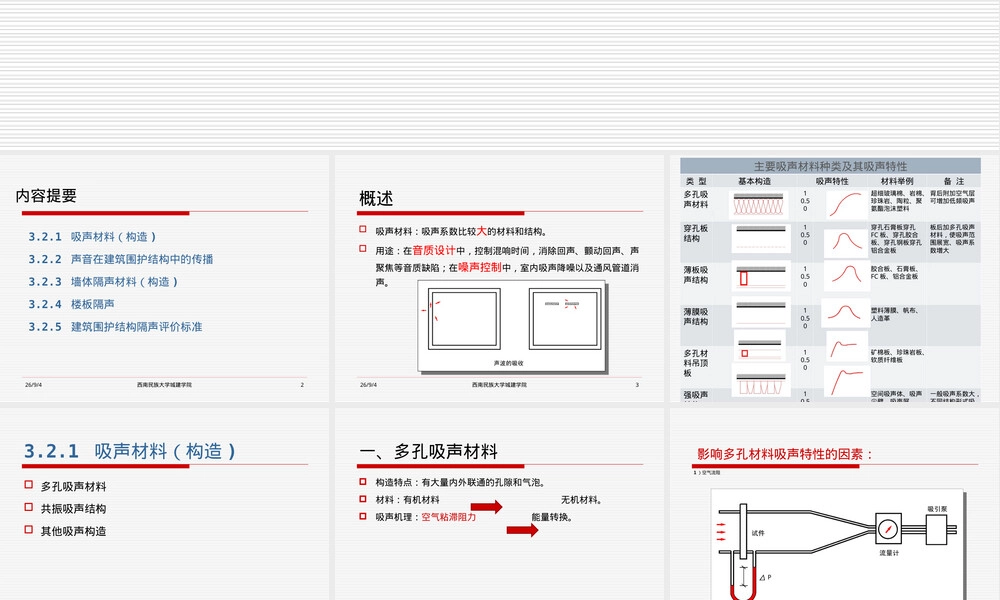Click outline item 3.2.5 建筑围护结构隔声评价标准
Screen dimensions: 1000x600
(115, 326)
